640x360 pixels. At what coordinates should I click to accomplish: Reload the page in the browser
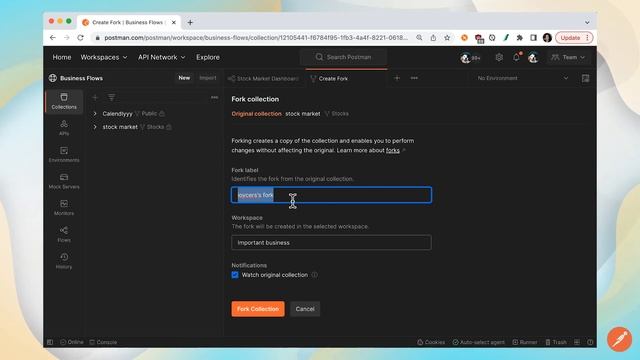[80, 38]
